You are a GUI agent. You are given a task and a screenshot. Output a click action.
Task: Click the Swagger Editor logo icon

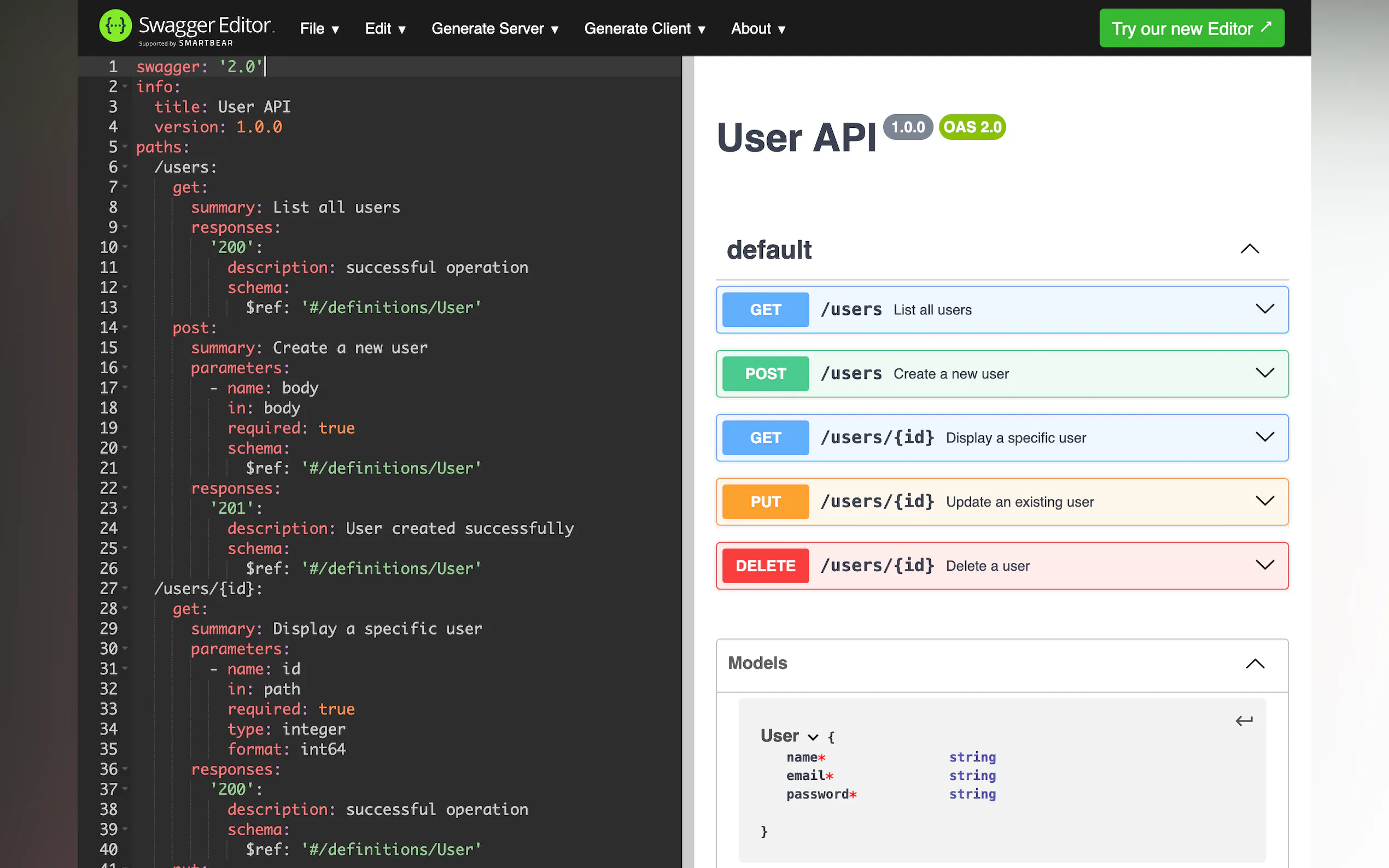115,26
